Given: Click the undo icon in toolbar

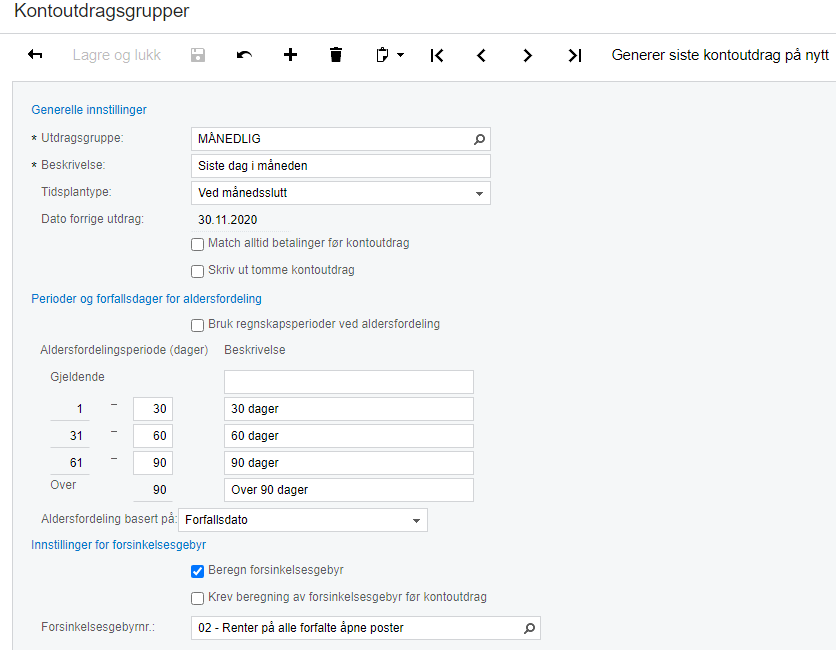Looking at the screenshot, I should [244, 55].
